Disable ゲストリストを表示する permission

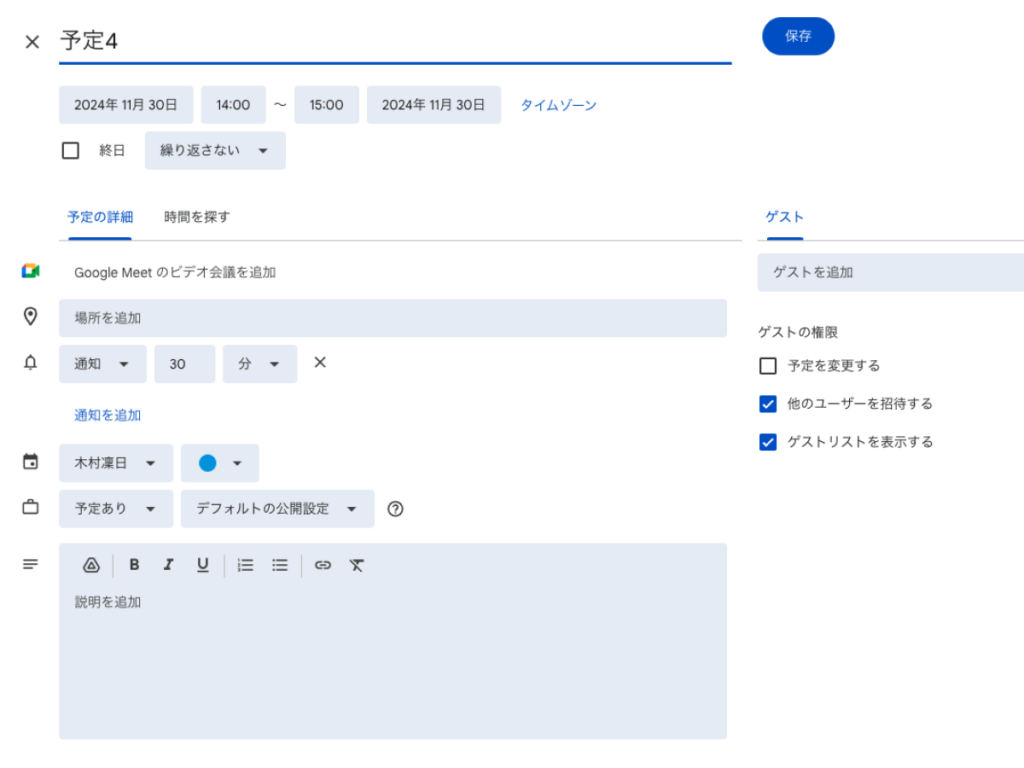(767, 441)
